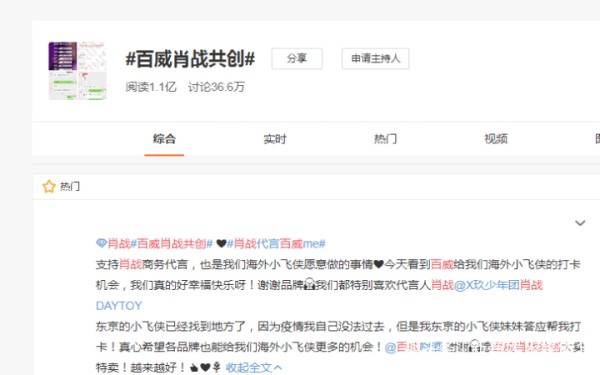Click the #百威肖战共创# topic title heading
The height and width of the screenshot is (375, 600).
pyautogui.click(x=190, y=59)
